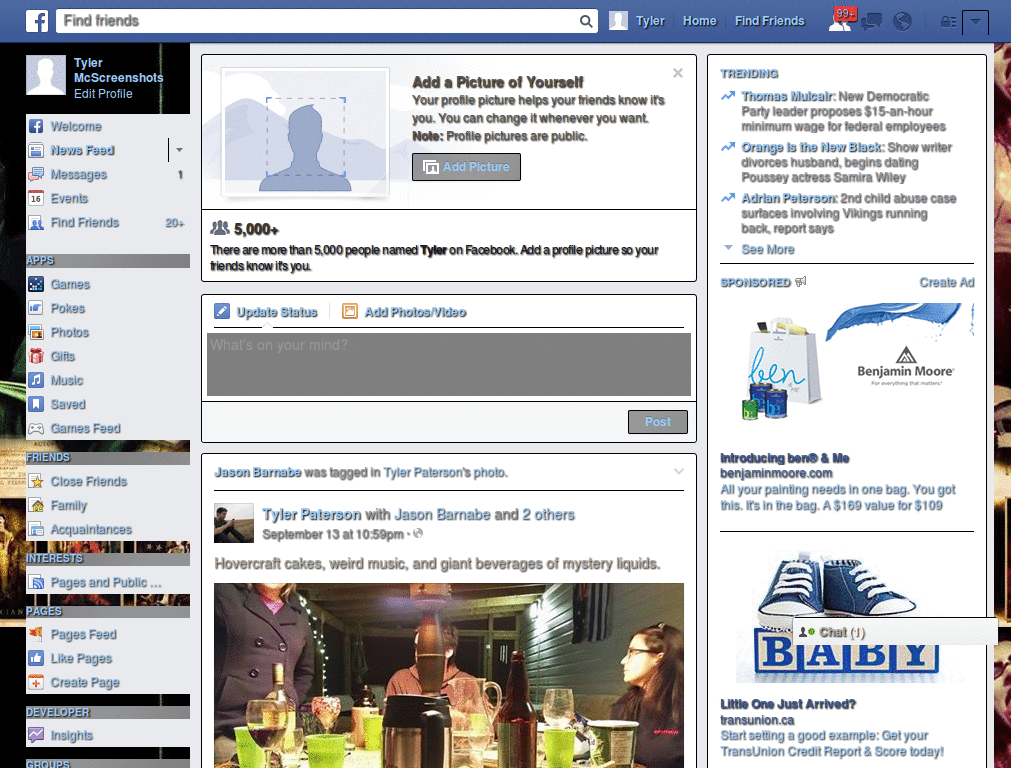This screenshot has height=768, width=1024.
Task: Click in the Find friends search field
Action: coord(319,21)
